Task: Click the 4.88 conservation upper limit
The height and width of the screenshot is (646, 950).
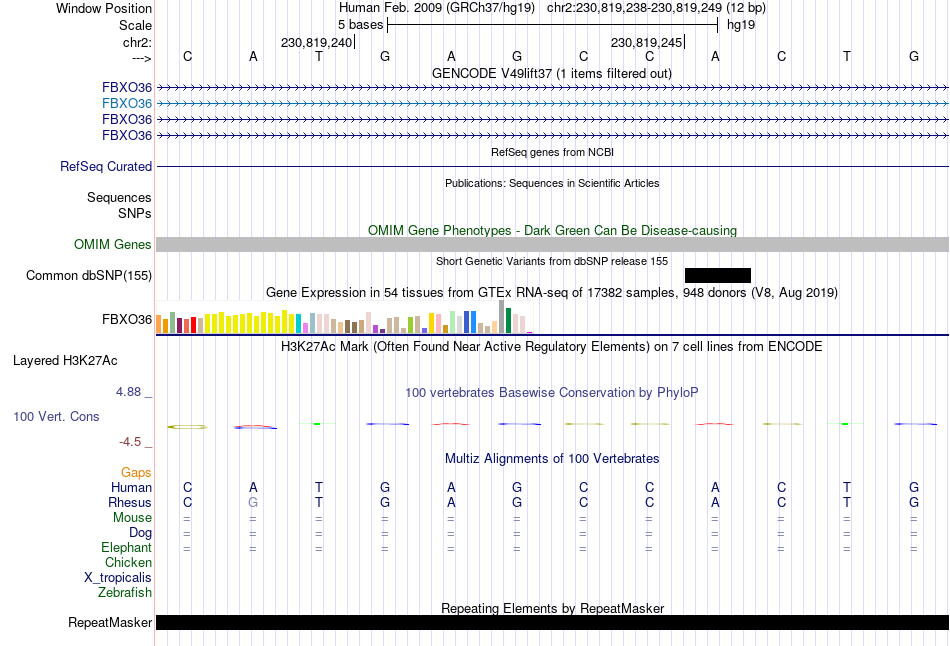Action: tap(128, 393)
